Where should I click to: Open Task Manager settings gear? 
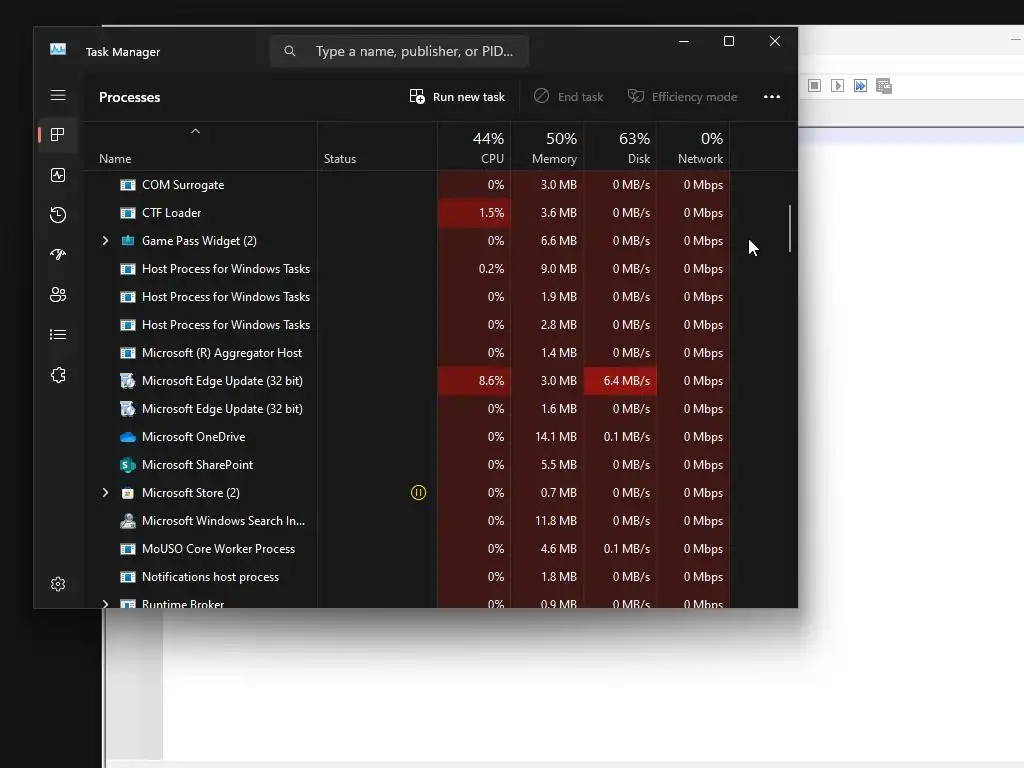pyautogui.click(x=58, y=584)
